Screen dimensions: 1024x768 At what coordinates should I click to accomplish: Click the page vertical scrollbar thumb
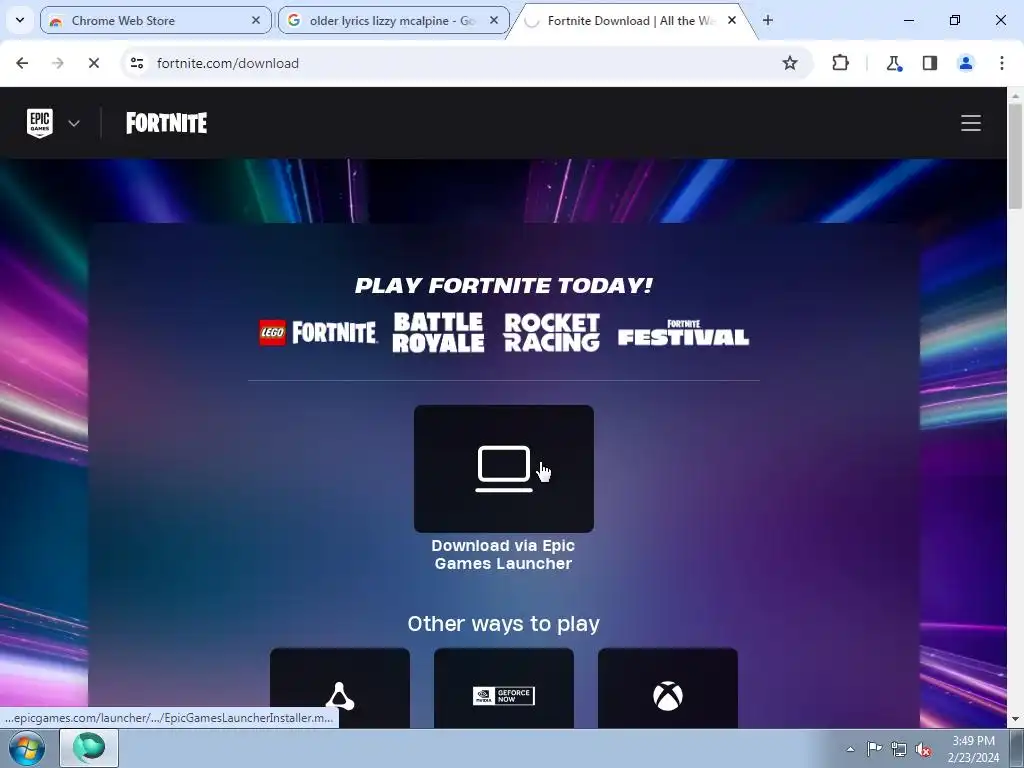[1015, 157]
